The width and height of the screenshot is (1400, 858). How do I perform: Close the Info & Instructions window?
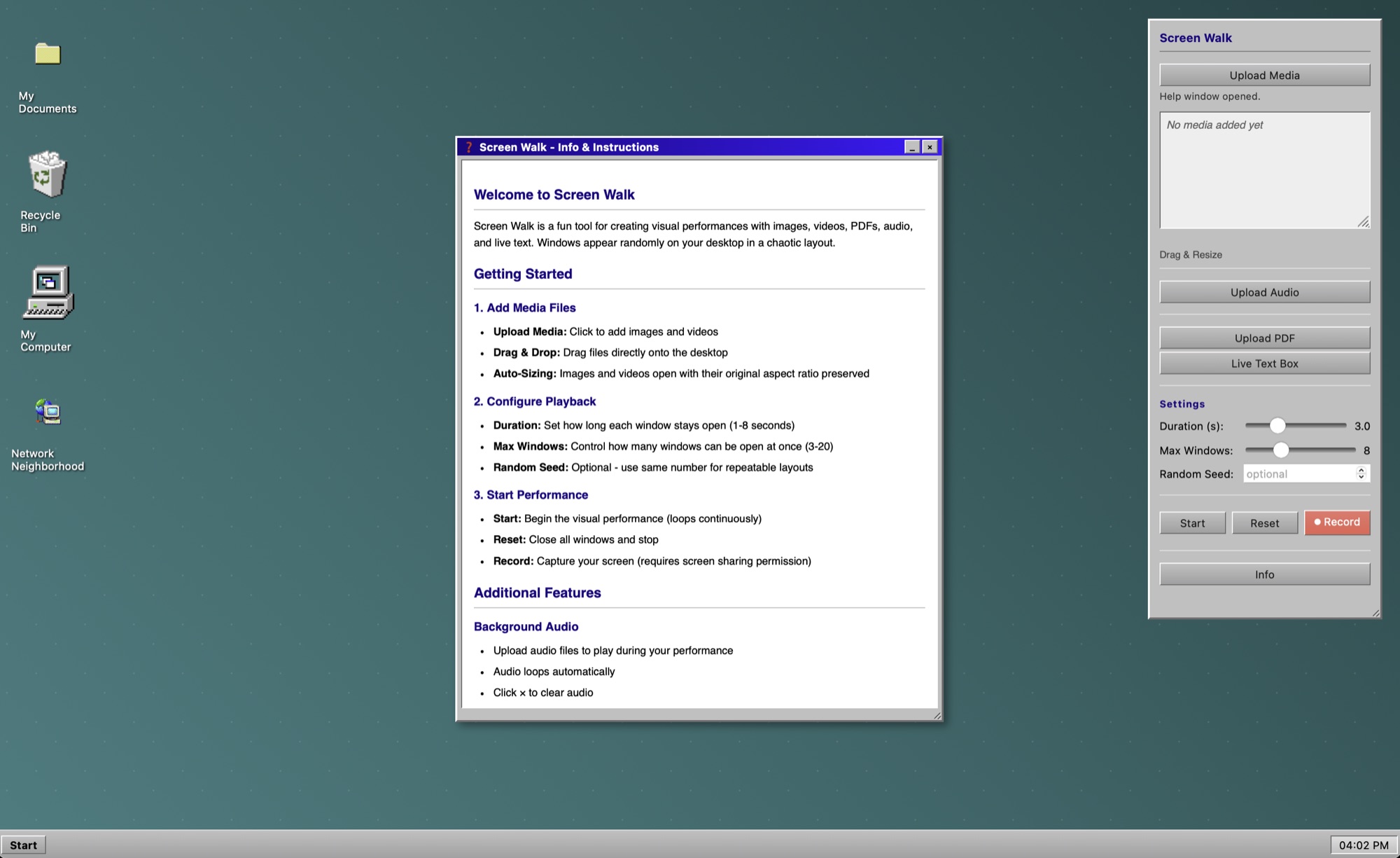point(930,147)
